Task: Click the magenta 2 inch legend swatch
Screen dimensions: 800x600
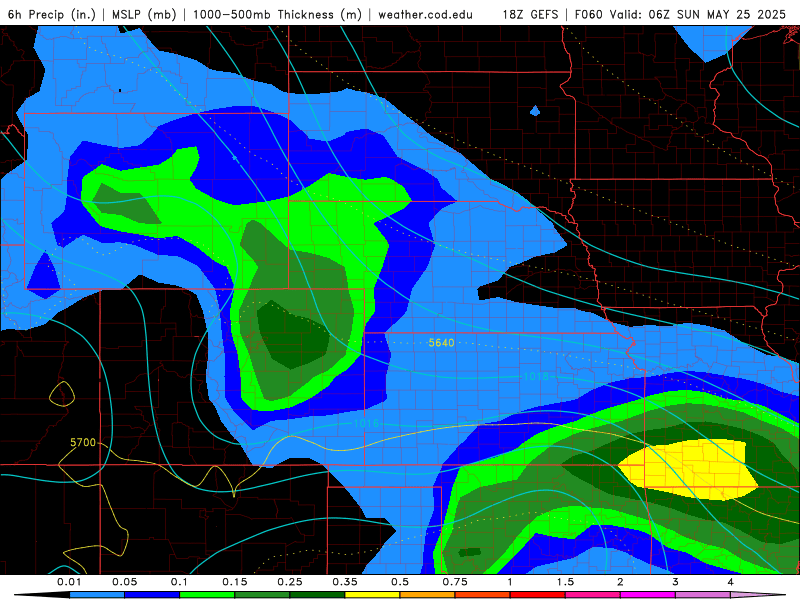Action: [648, 595]
